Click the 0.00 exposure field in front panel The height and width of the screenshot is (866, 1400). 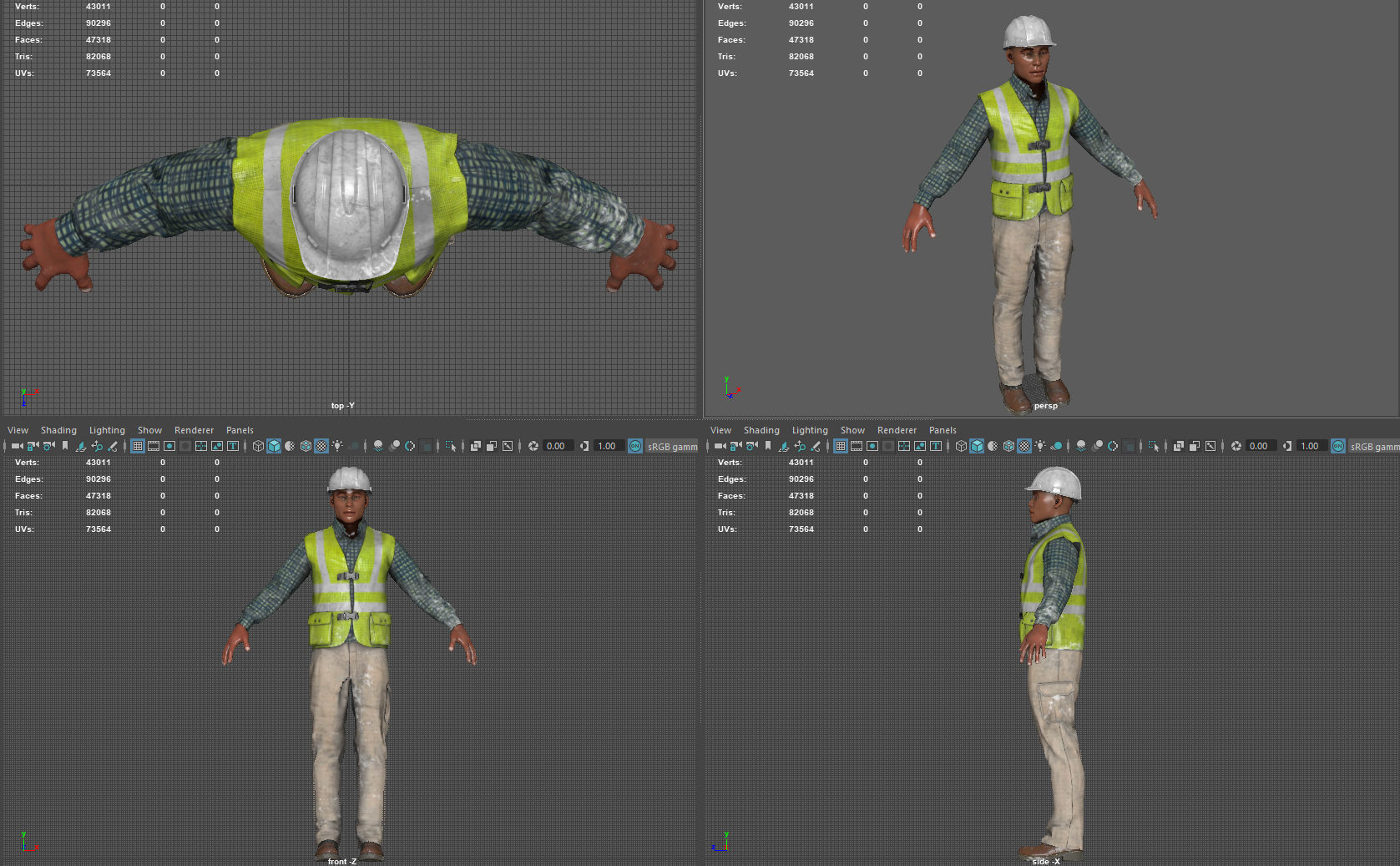tap(558, 446)
